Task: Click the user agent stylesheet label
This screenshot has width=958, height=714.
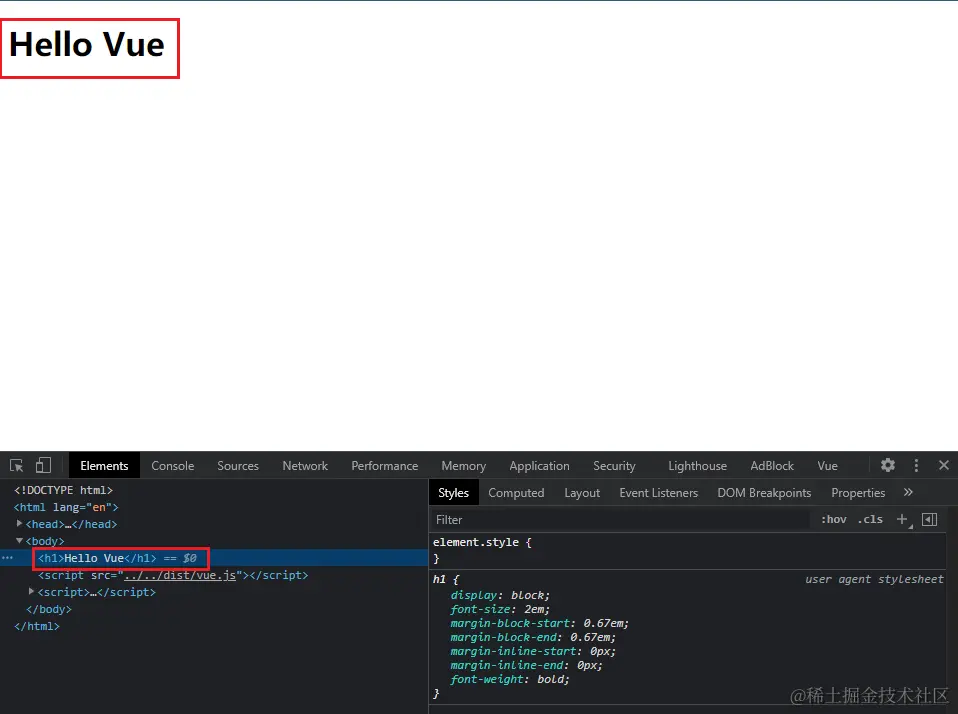Action: 874,578
